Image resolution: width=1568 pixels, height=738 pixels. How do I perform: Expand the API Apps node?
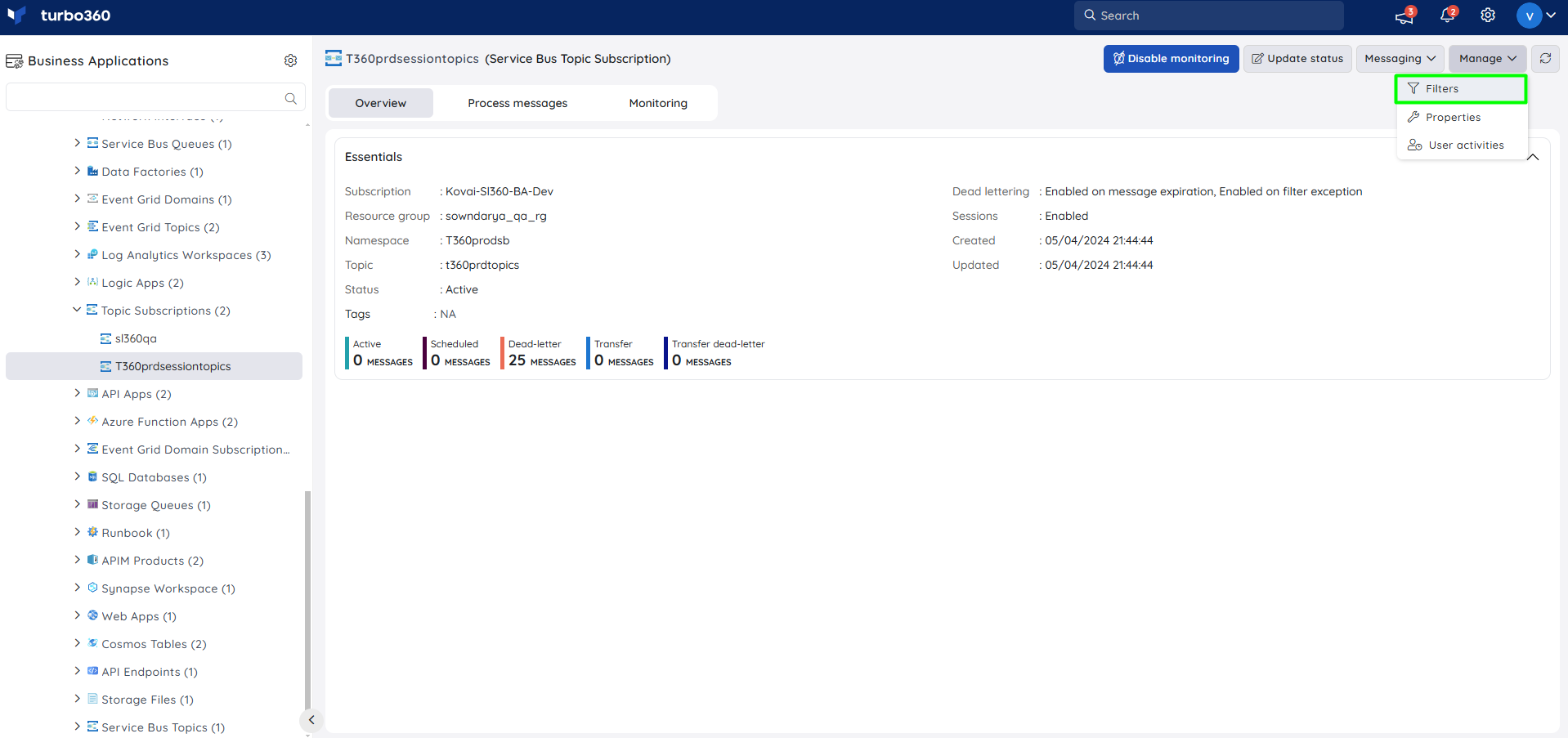coord(77,393)
